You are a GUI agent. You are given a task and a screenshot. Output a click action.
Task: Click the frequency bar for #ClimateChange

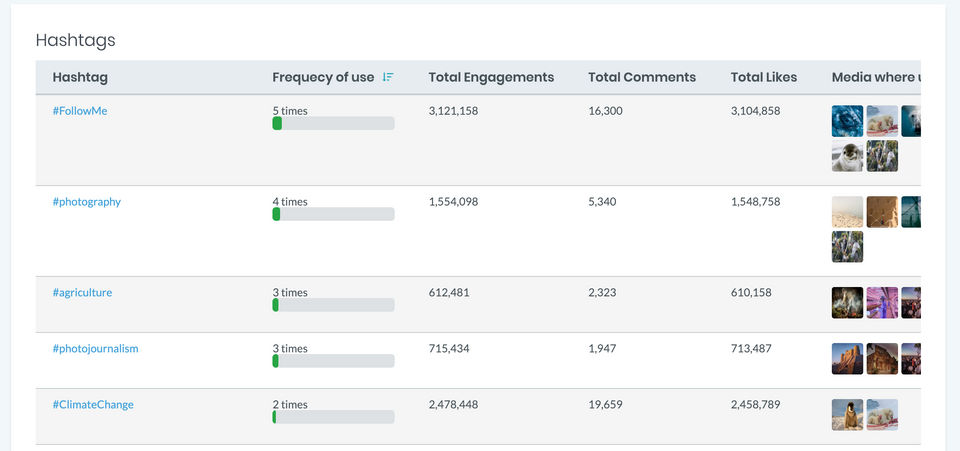(333, 417)
